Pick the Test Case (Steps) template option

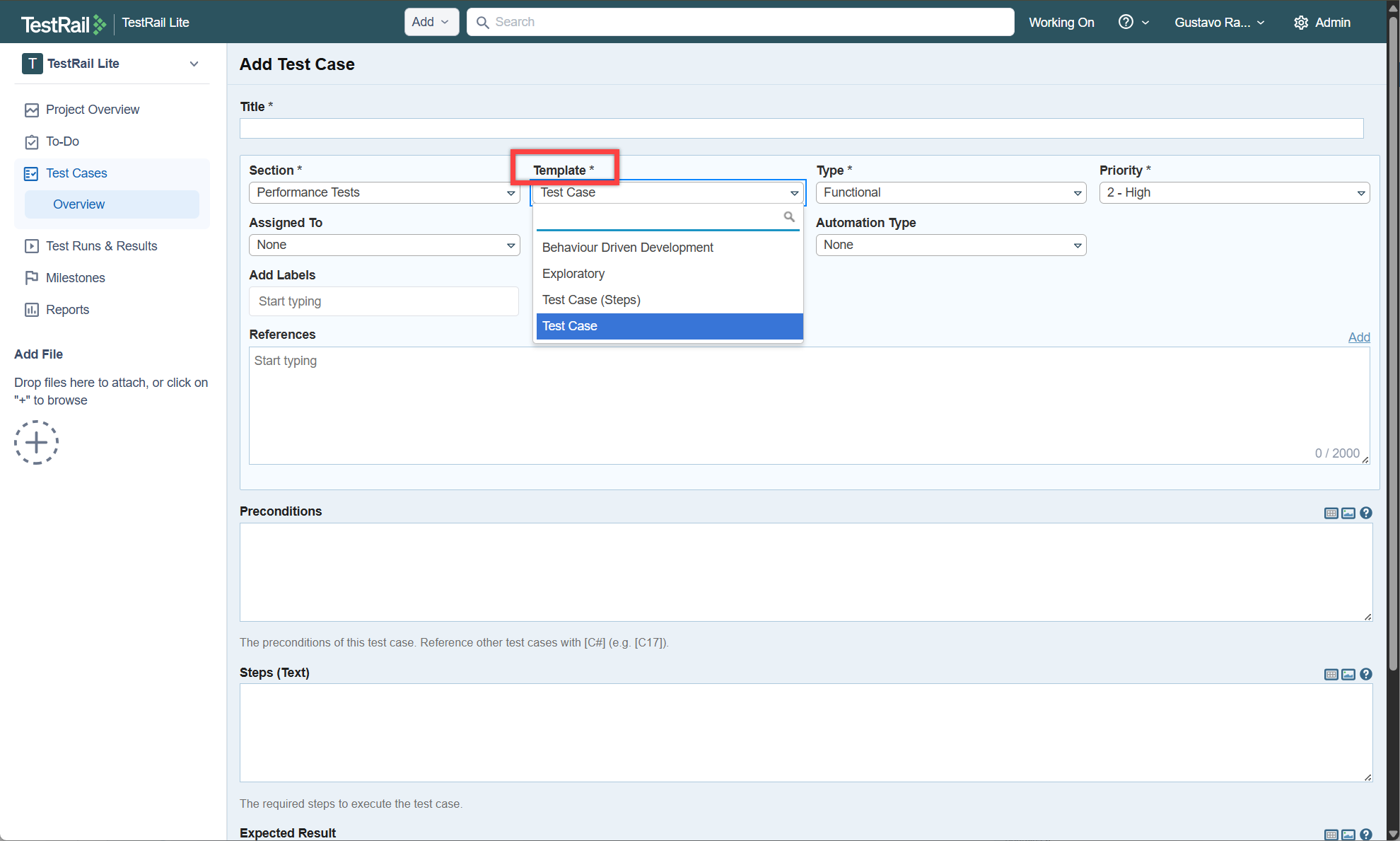(x=591, y=300)
